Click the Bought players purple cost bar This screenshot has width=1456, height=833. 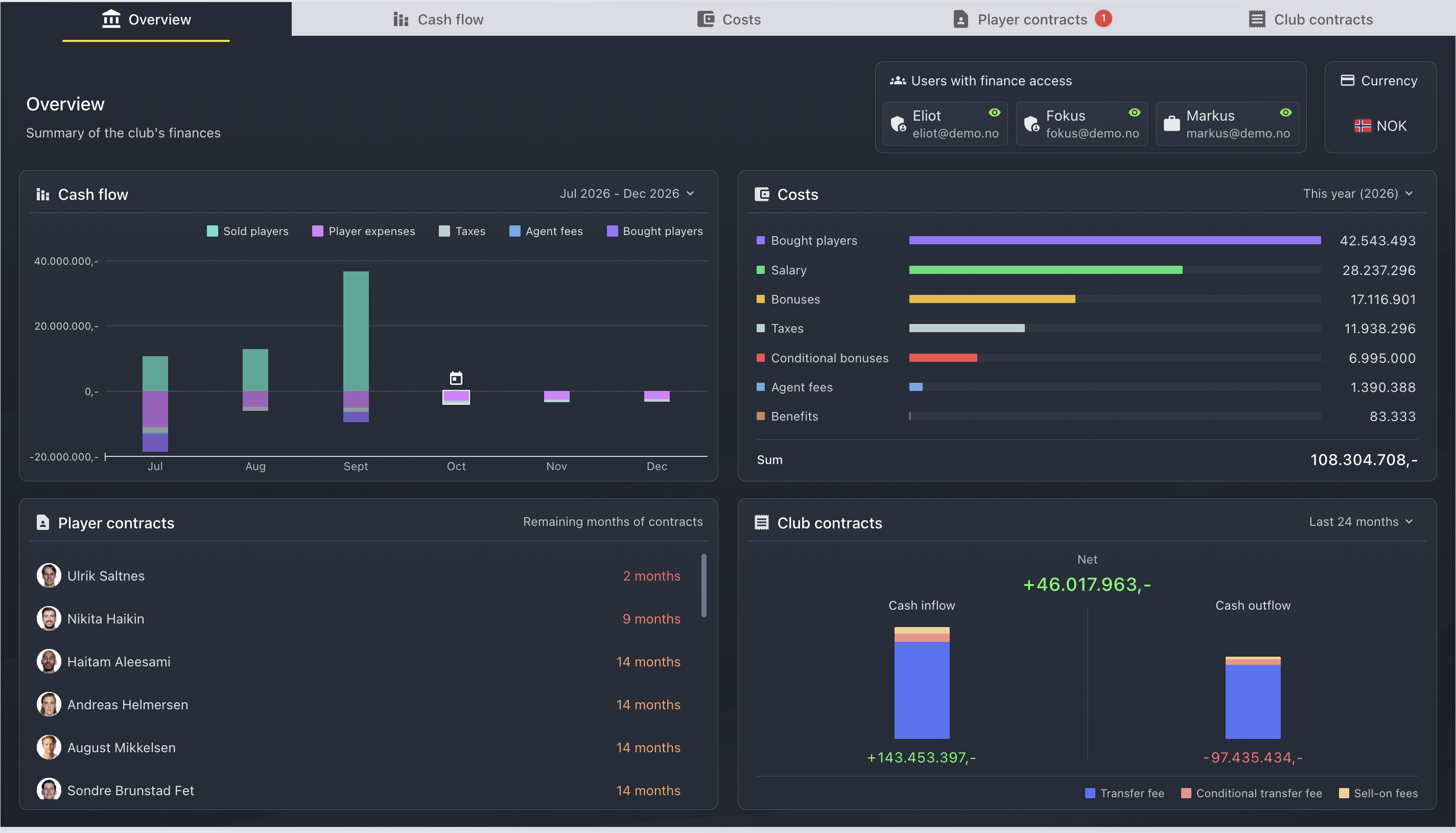1115,240
